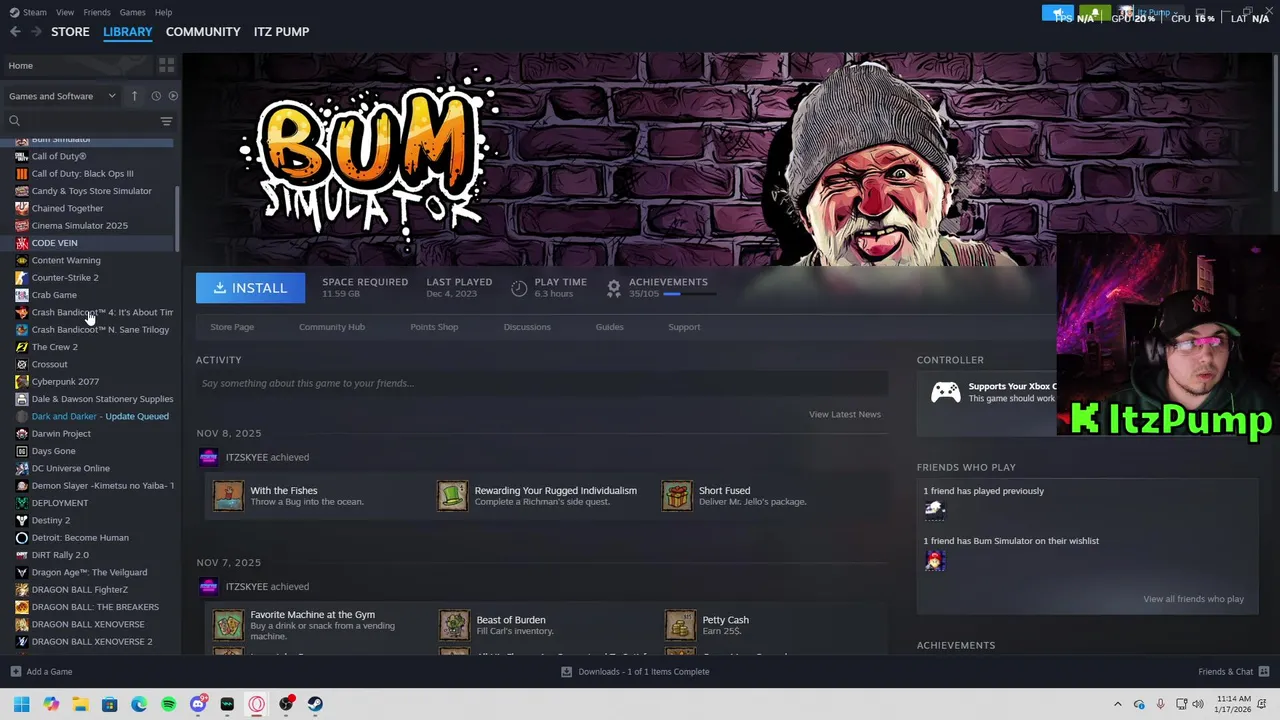Open Opera browser from the taskbar

[x=257, y=704]
